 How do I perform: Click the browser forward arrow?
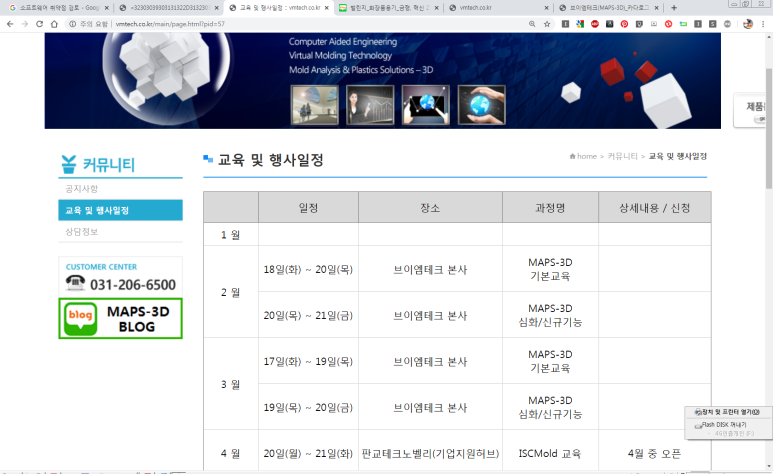(25, 24)
